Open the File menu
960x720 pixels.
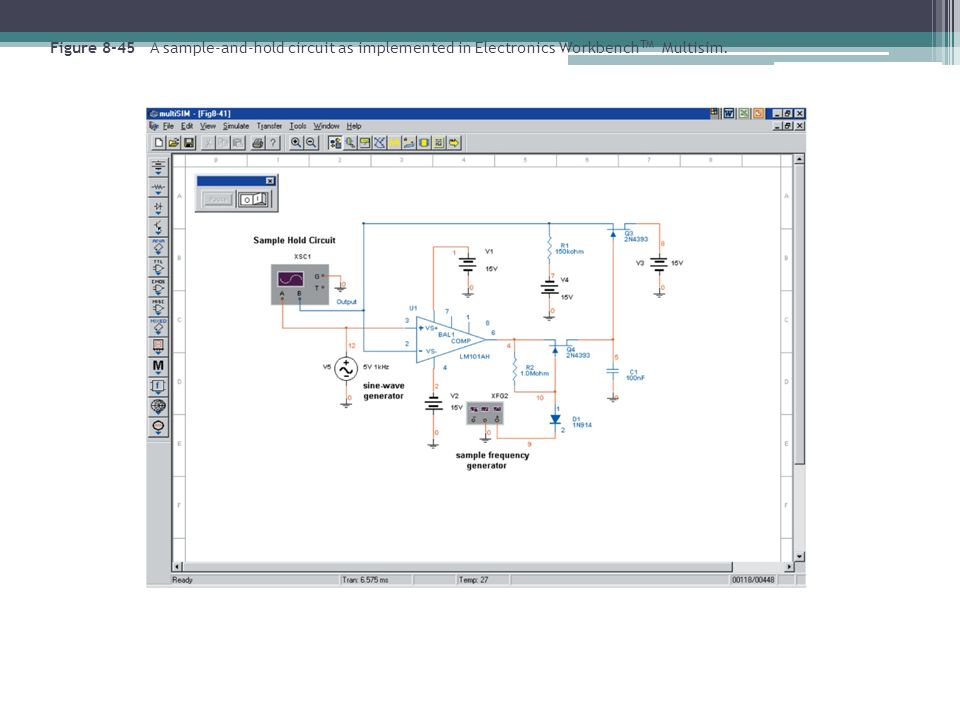point(168,126)
